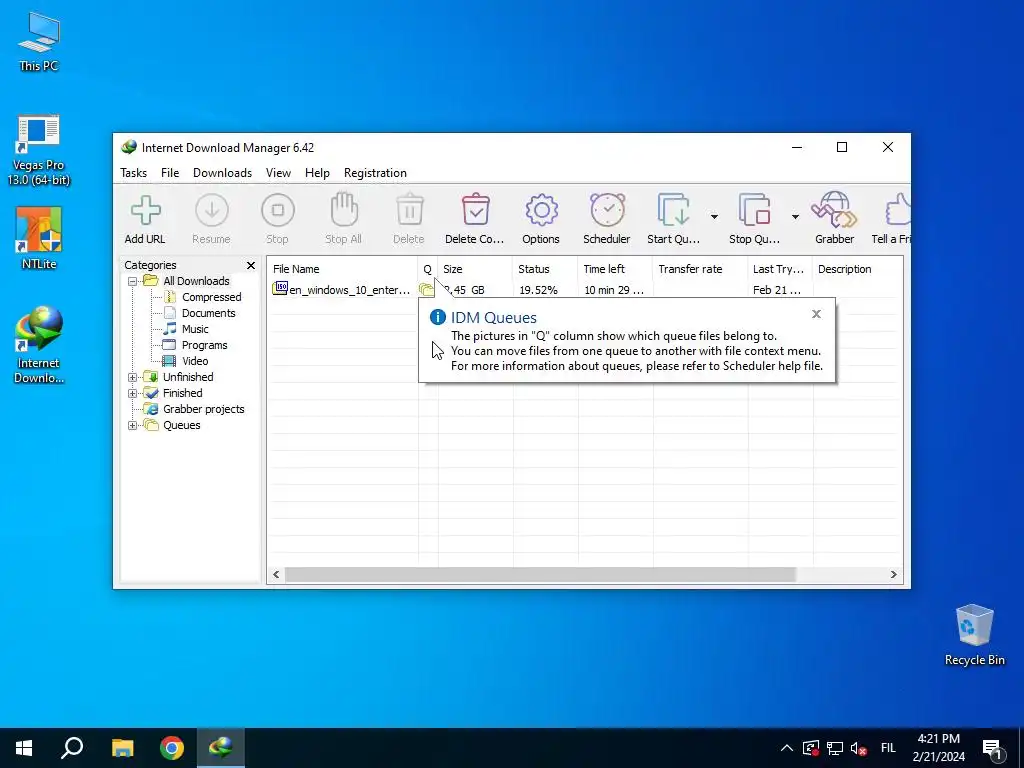The image size is (1024, 768).
Task: Collapse the All Downloads tree node
Action: tap(133, 281)
